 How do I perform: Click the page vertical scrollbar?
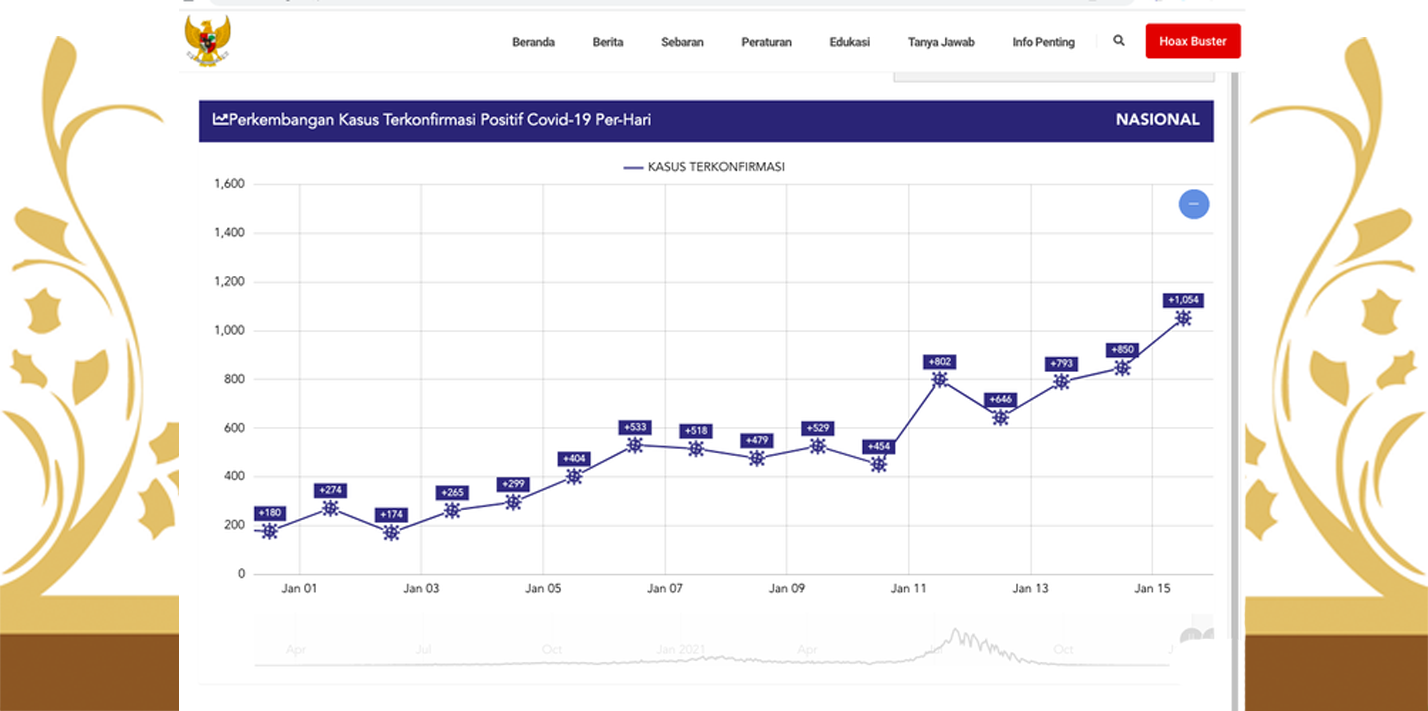tap(1236, 400)
